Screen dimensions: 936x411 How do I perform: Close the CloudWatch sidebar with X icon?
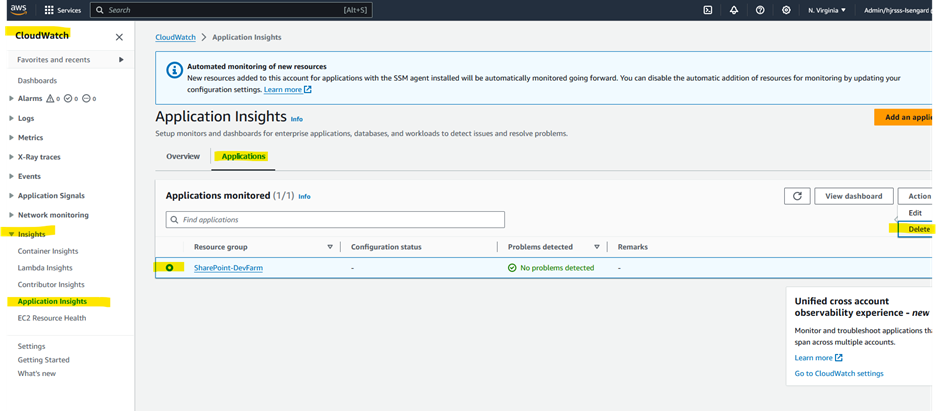click(x=119, y=37)
